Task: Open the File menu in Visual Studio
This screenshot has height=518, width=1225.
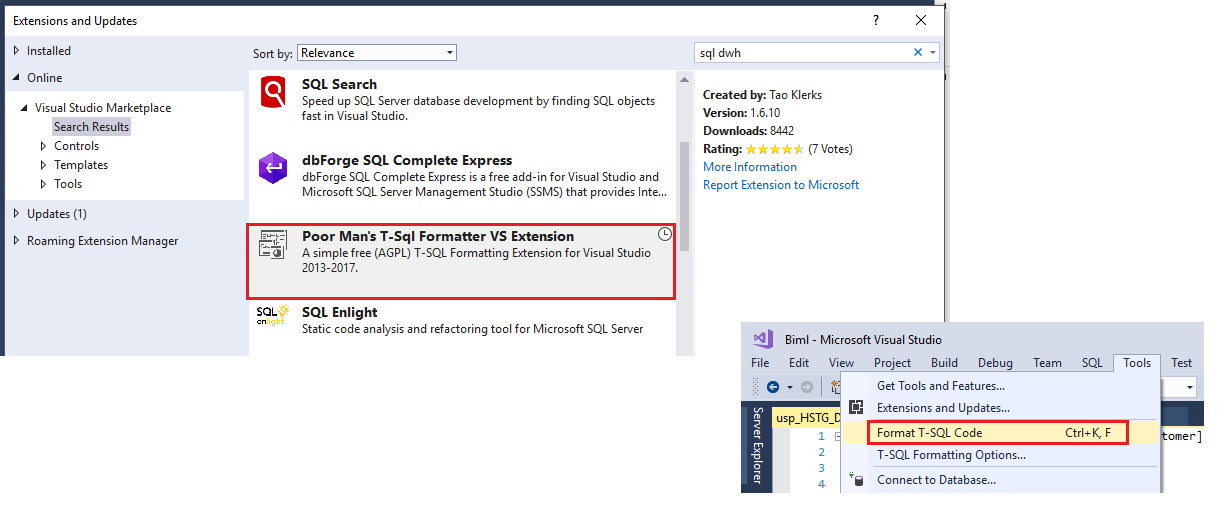Action: pos(760,363)
